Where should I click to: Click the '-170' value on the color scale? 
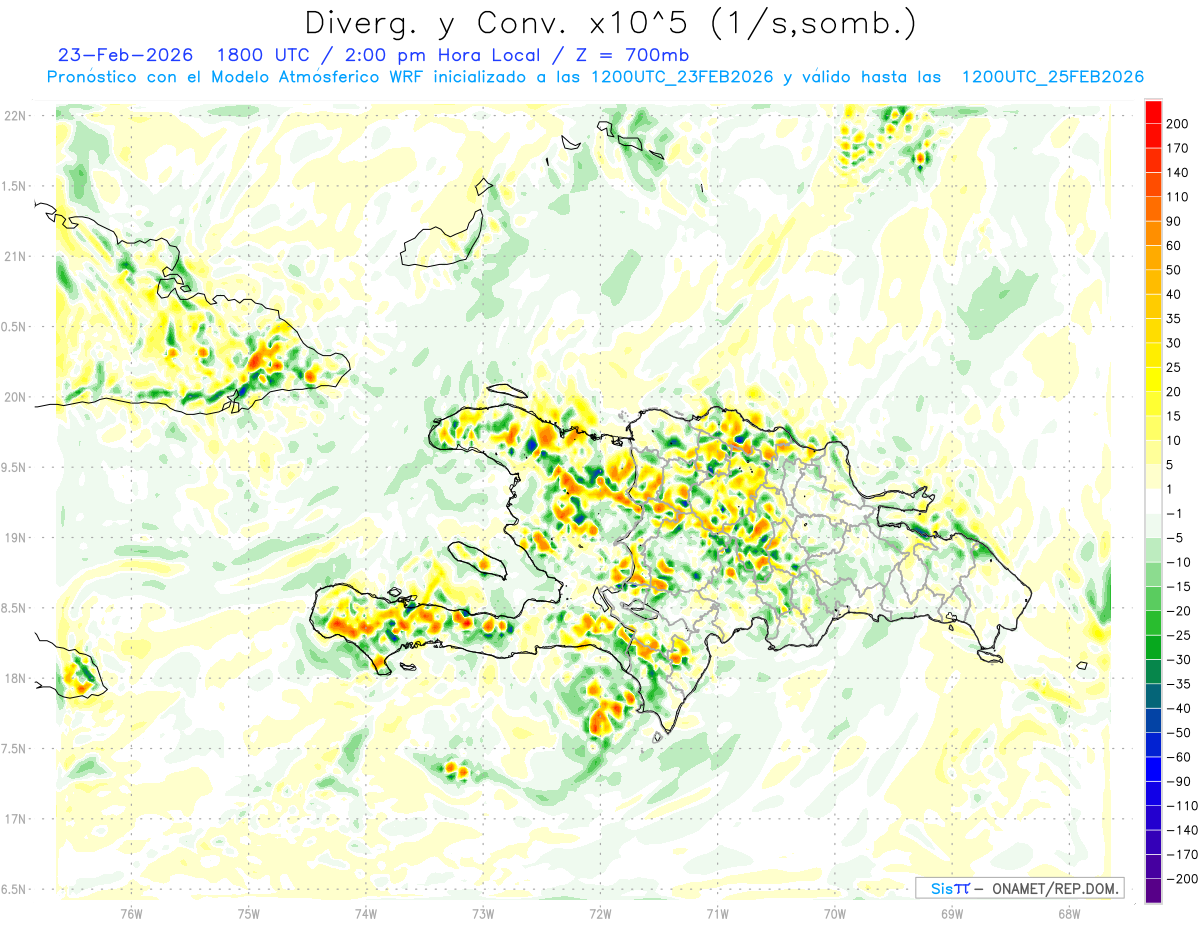pyautogui.click(x=1180, y=855)
